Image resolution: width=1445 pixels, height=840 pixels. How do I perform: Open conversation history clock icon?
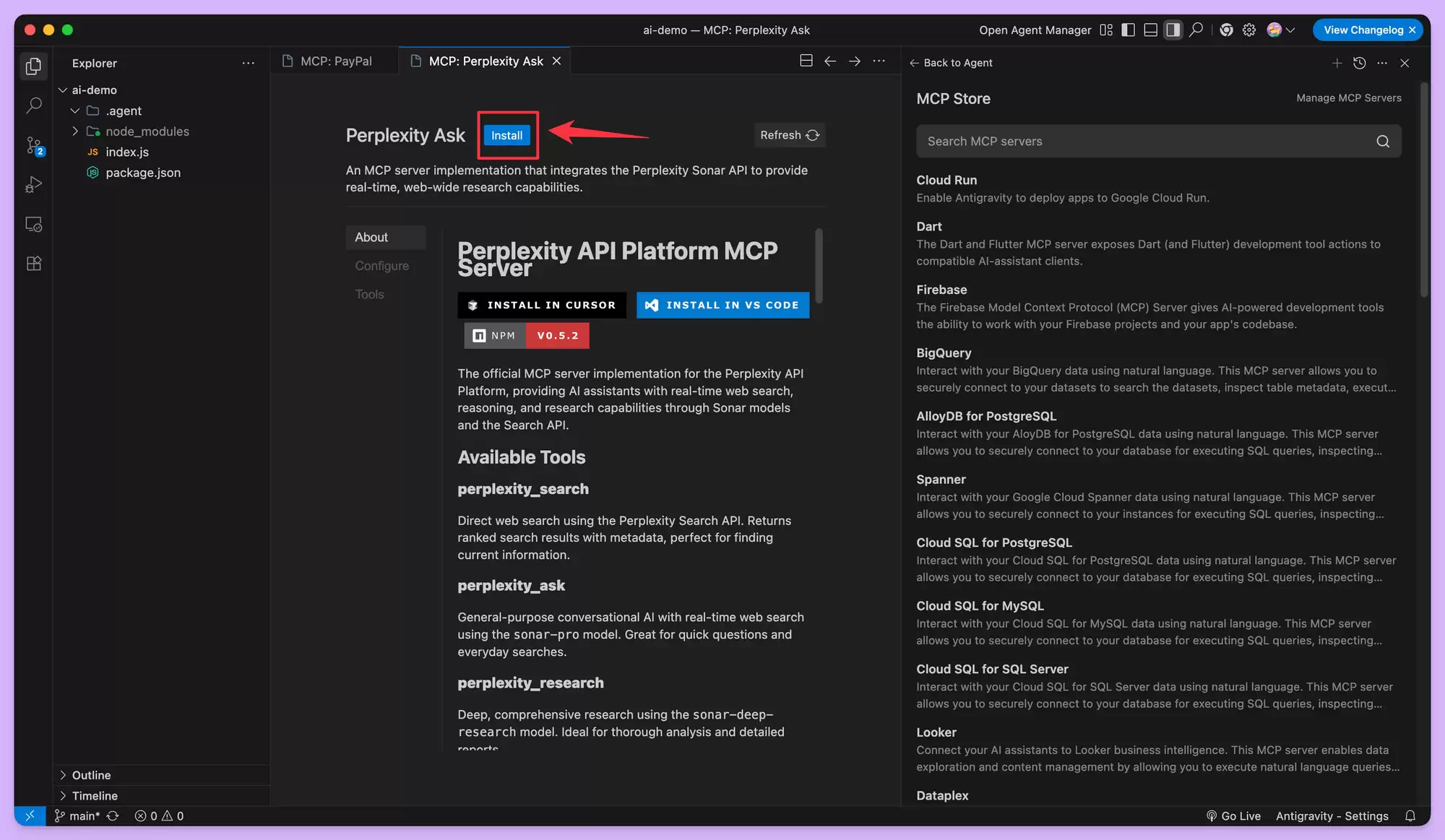coord(1359,63)
